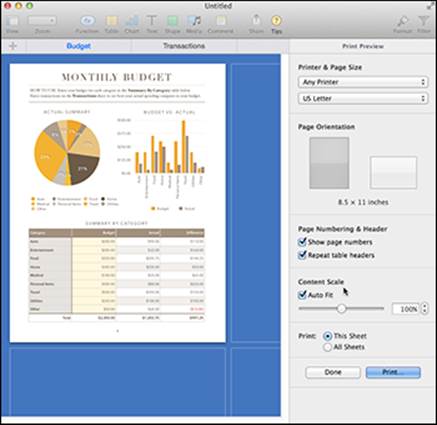
Task: Click the Done button
Action: 333,372
